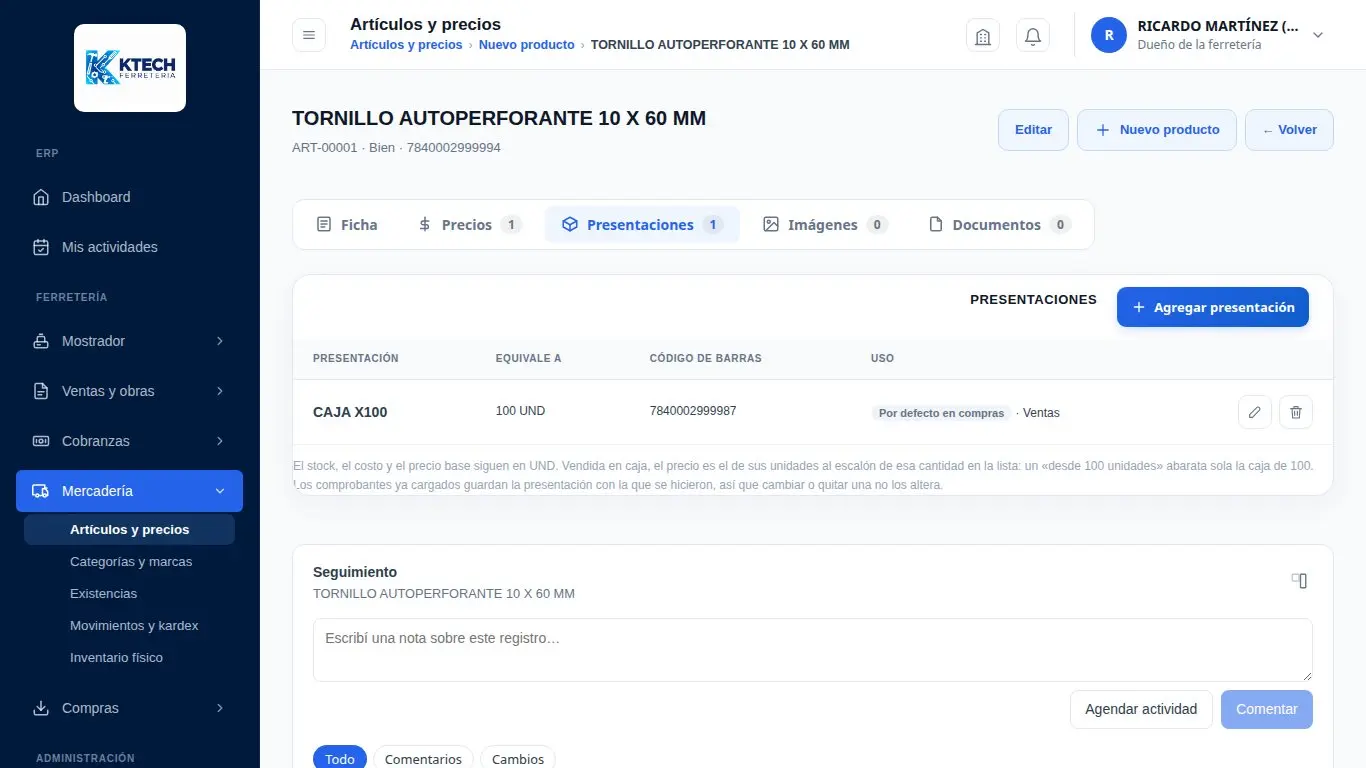Select the Presentaciones tab

(x=642, y=225)
